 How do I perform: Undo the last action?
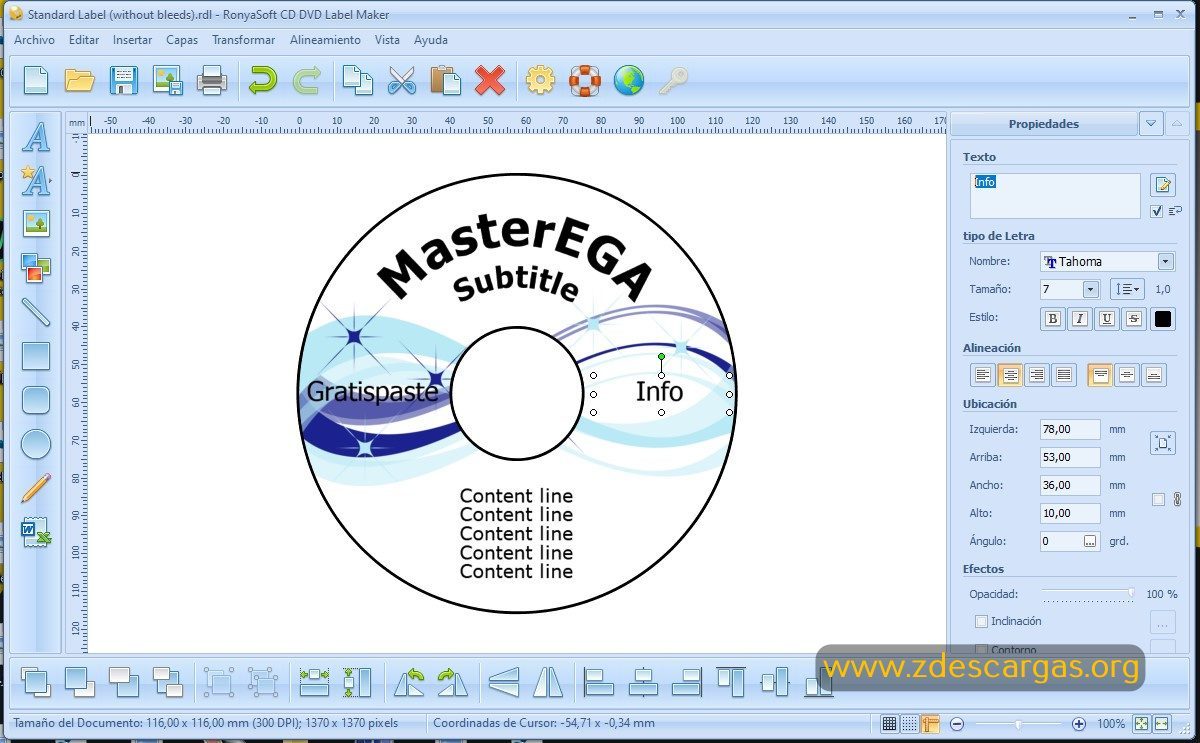tap(263, 80)
